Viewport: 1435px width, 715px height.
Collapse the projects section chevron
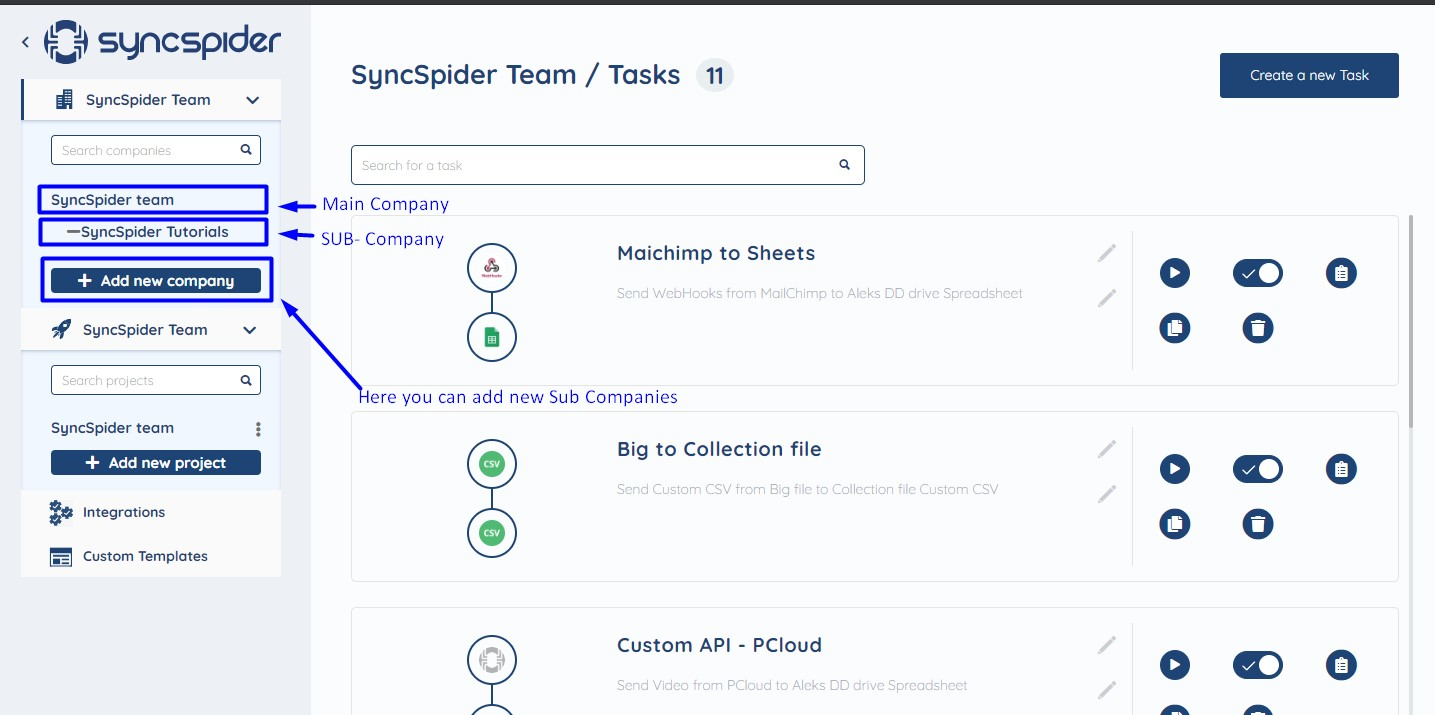coord(250,330)
